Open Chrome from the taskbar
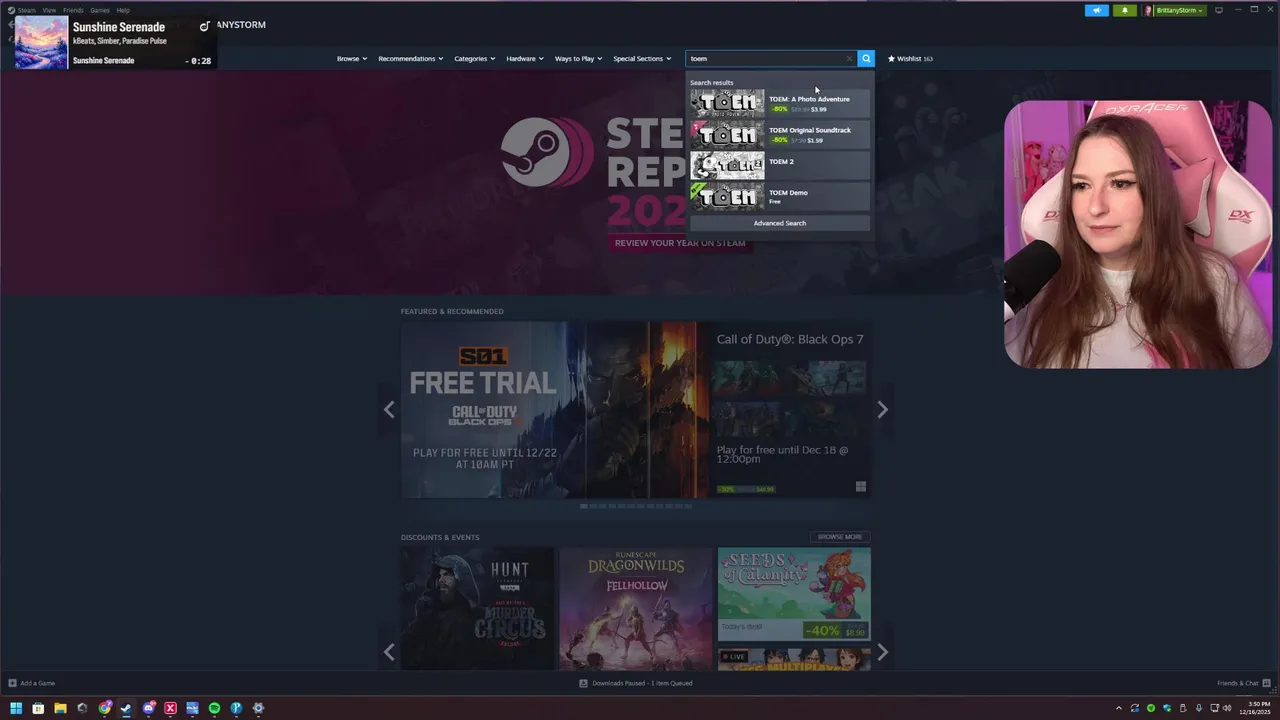The height and width of the screenshot is (720, 1280). coord(105,708)
